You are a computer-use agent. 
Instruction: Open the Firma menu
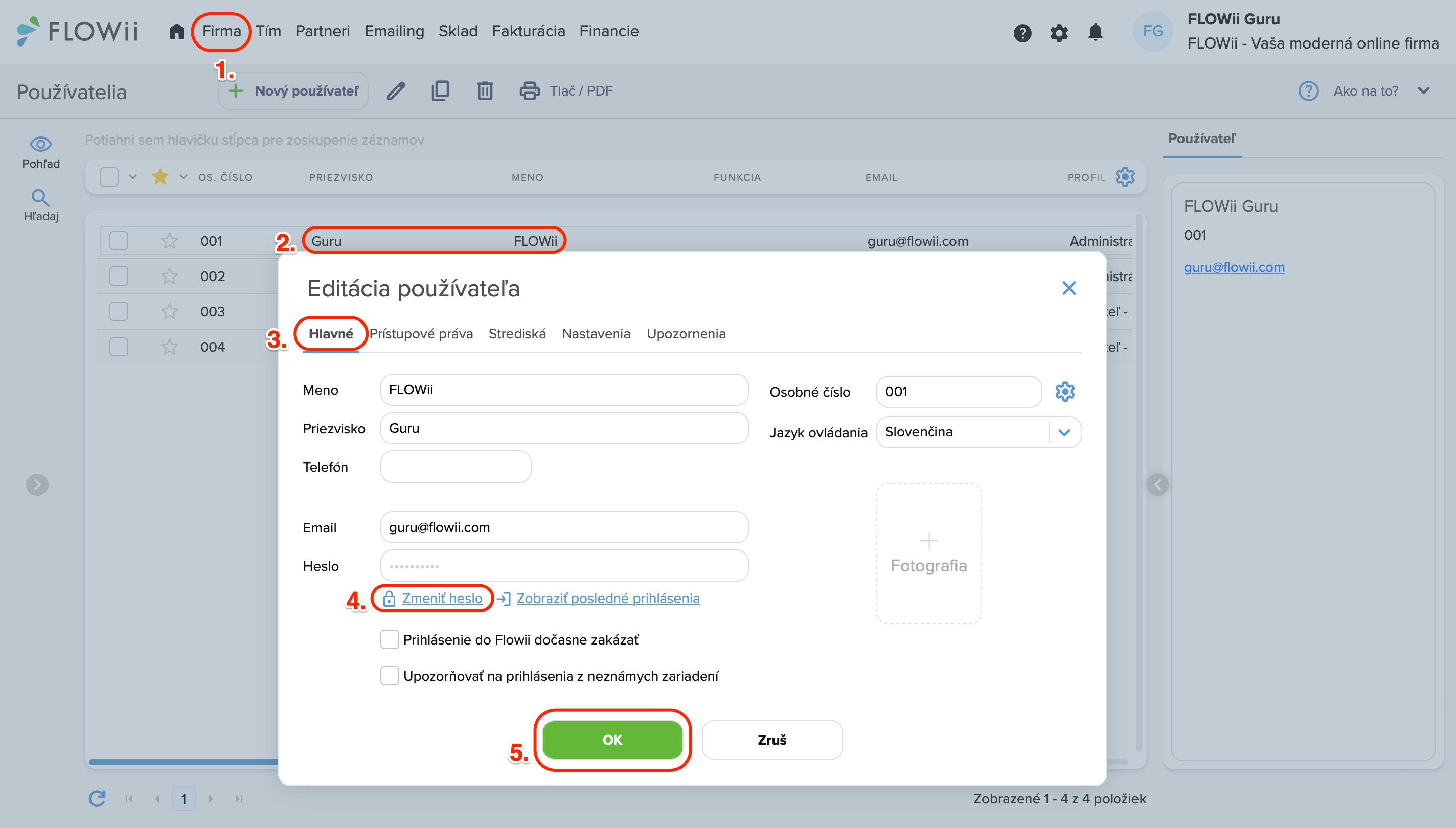pyautogui.click(x=221, y=31)
